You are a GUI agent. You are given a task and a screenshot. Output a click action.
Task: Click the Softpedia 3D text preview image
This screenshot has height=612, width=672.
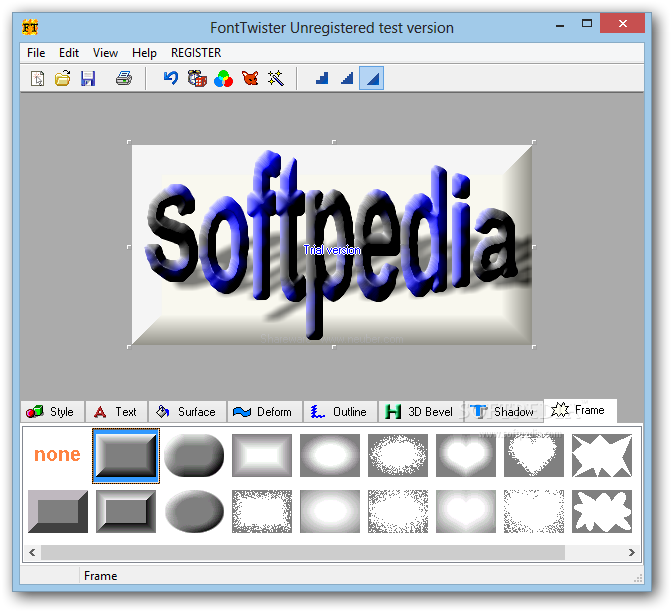(332, 245)
